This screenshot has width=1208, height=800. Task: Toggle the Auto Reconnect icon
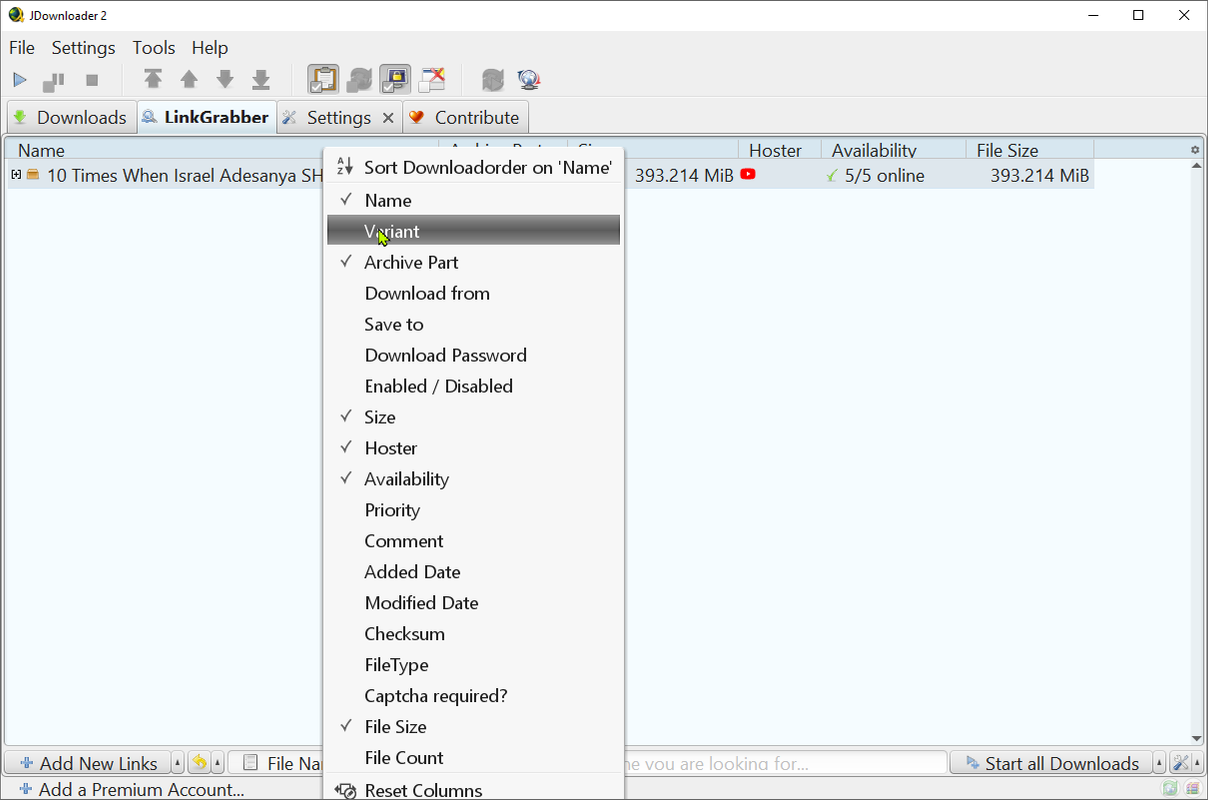[359, 79]
